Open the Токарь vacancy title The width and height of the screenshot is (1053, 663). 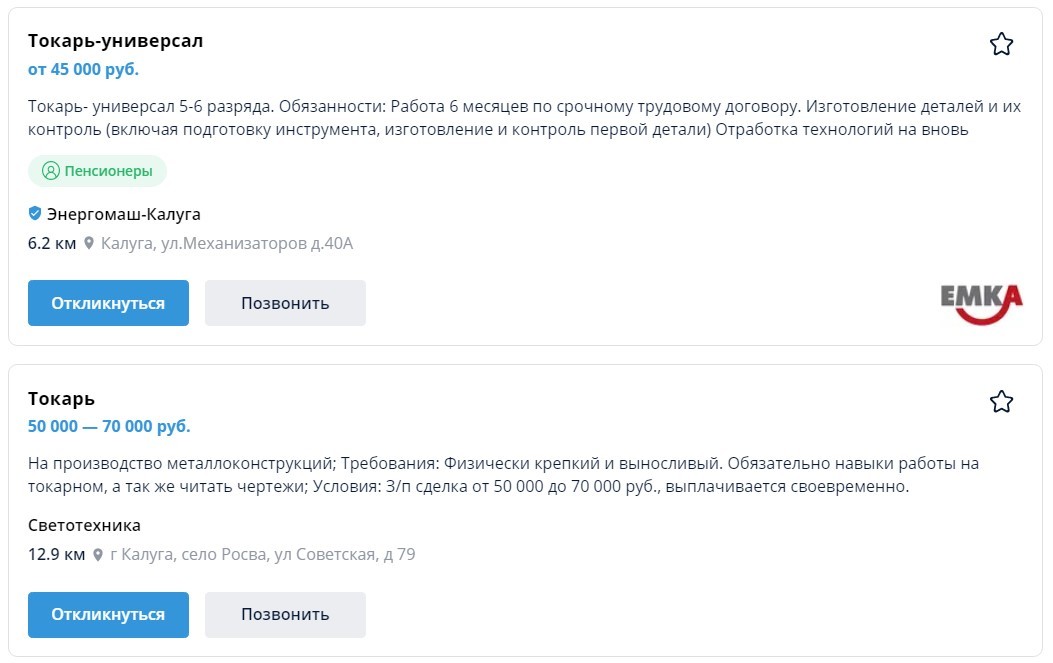point(61,399)
